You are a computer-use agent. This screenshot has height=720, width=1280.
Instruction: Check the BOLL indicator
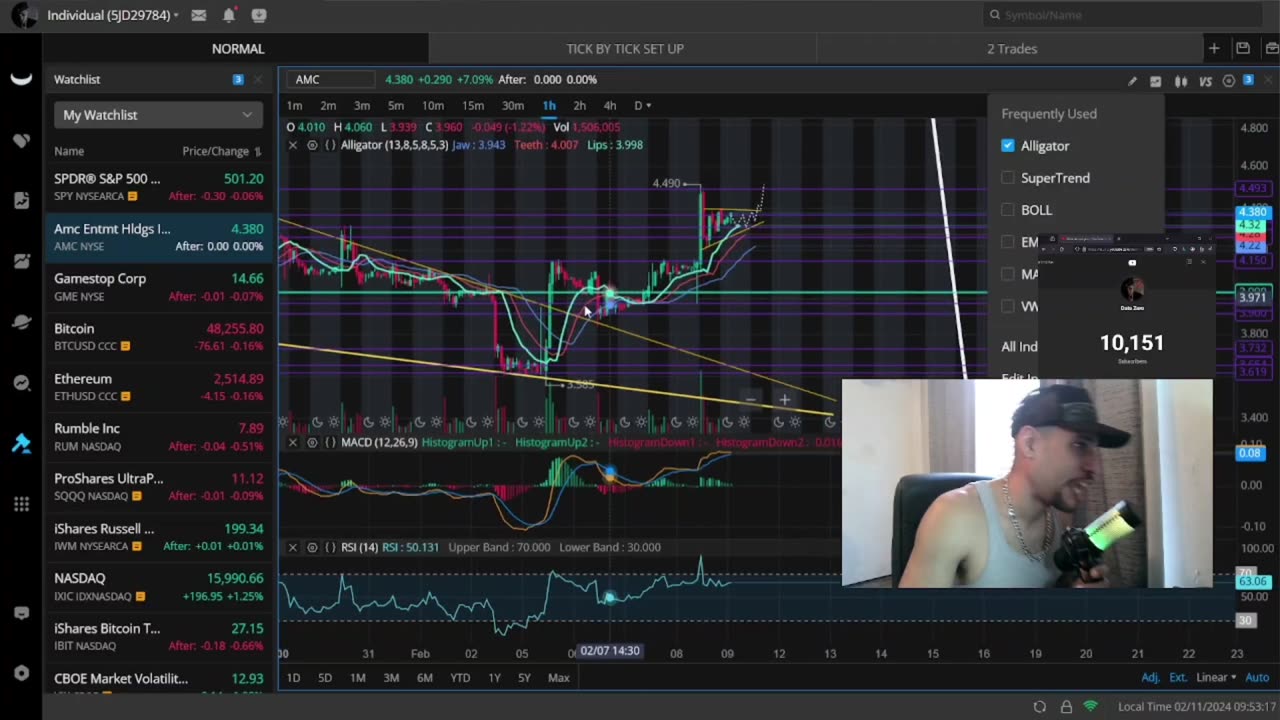(x=1008, y=210)
